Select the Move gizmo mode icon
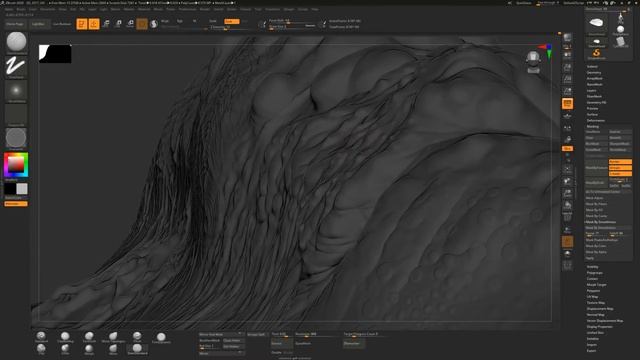The height and width of the screenshot is (360, 640). pos(106,24)
